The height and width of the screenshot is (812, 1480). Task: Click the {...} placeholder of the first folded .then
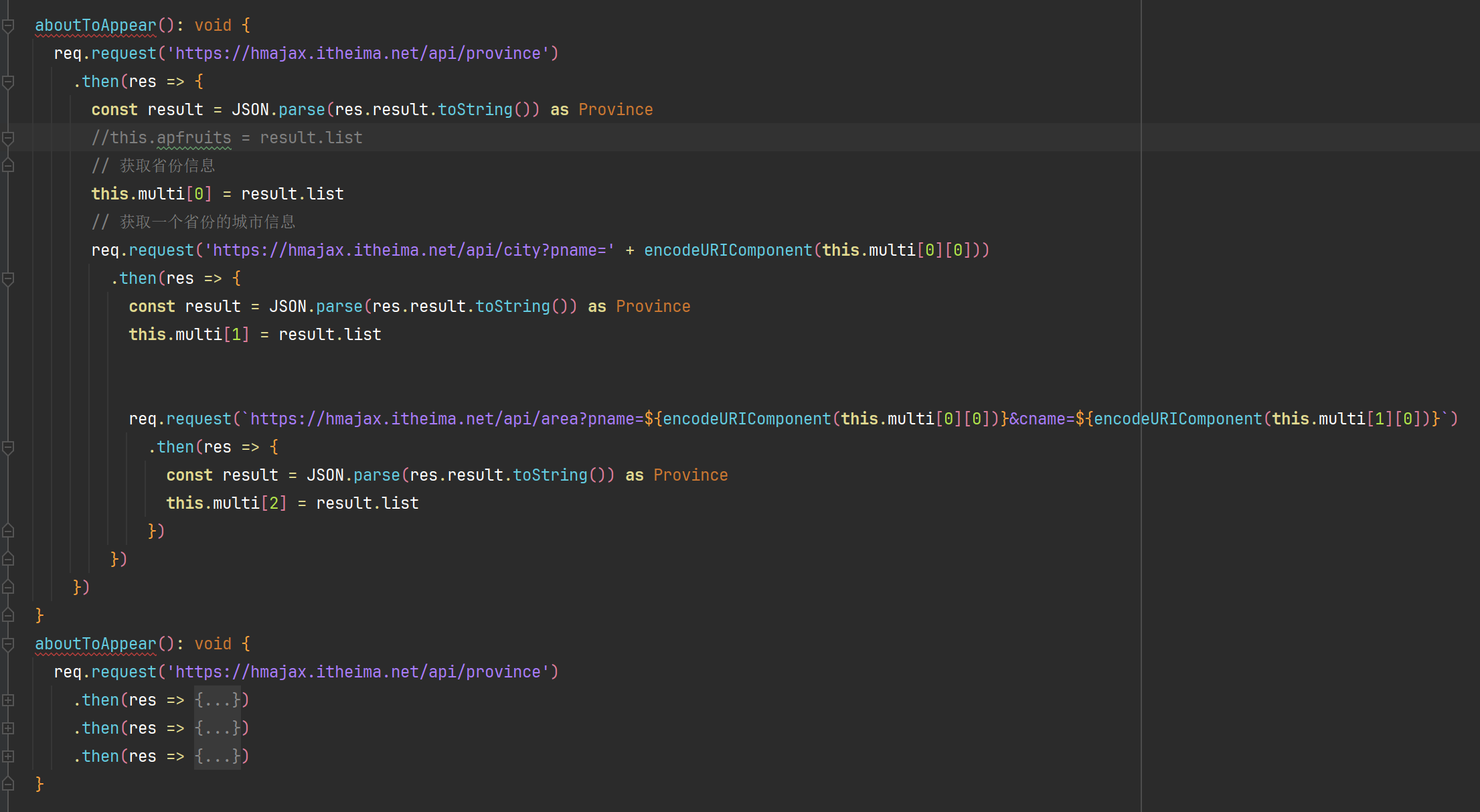(218, 700)
